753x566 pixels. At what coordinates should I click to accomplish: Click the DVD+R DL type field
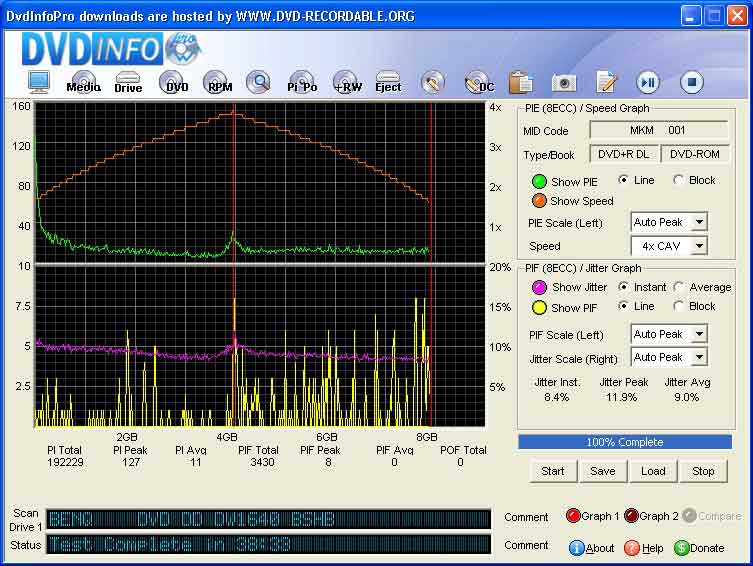[623, 154]
